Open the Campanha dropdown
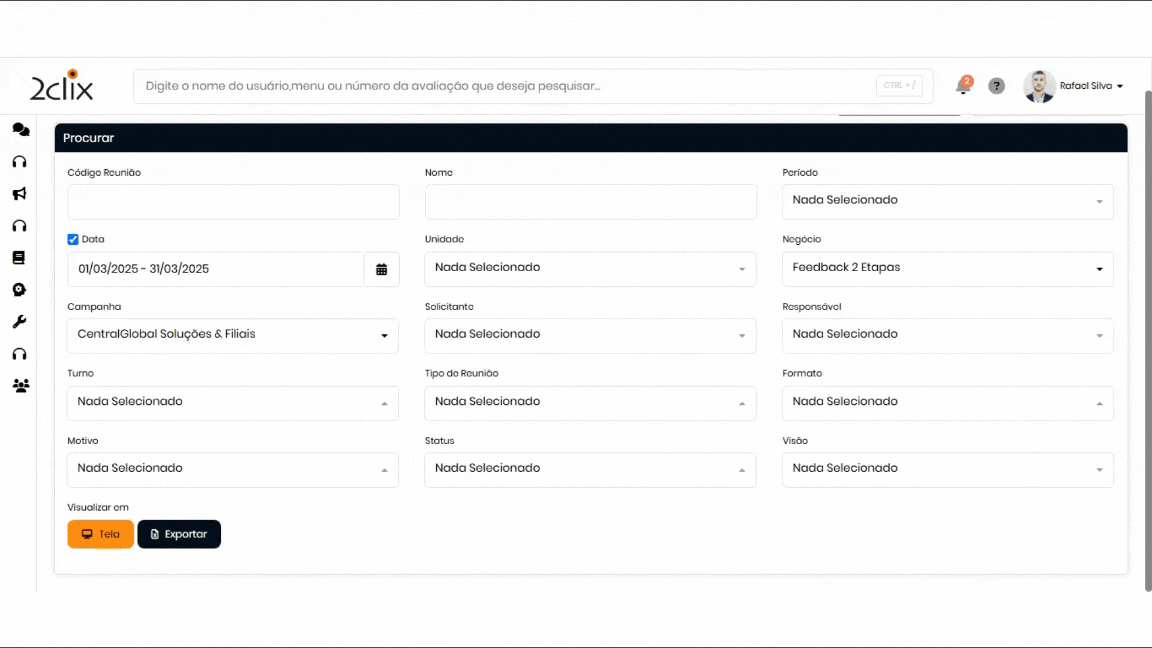This screenshot has height=648, width=1152. click(232, 335)
